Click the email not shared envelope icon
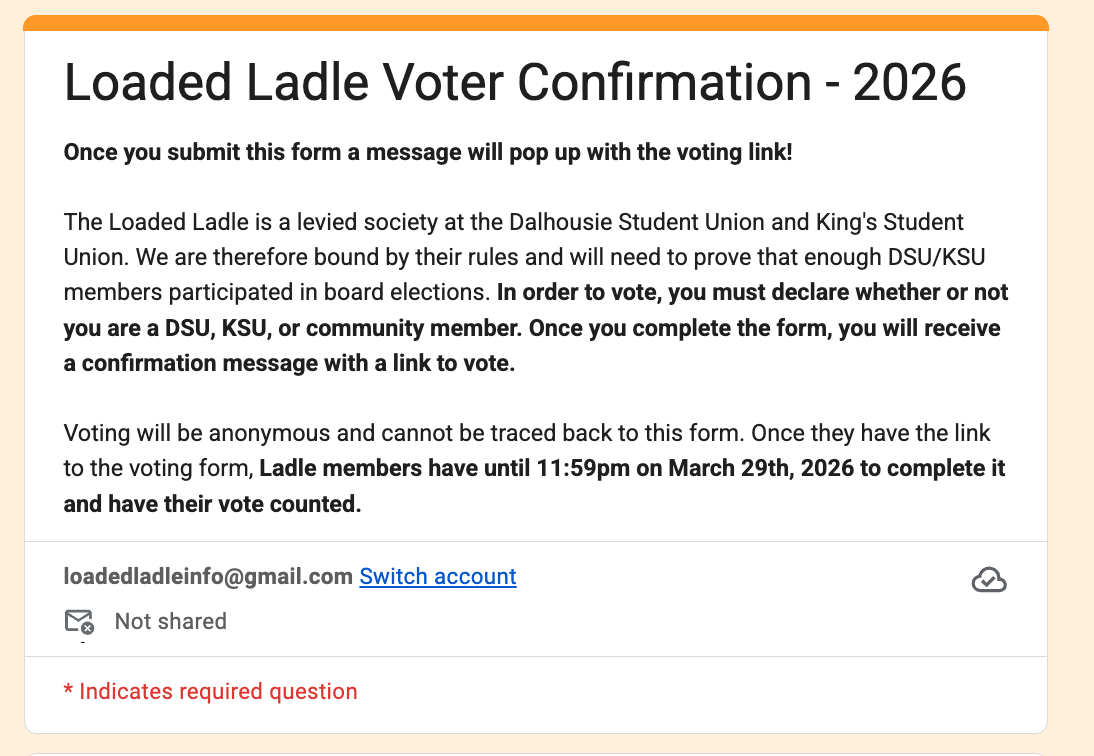1094x756 pixels. (79, 621)
